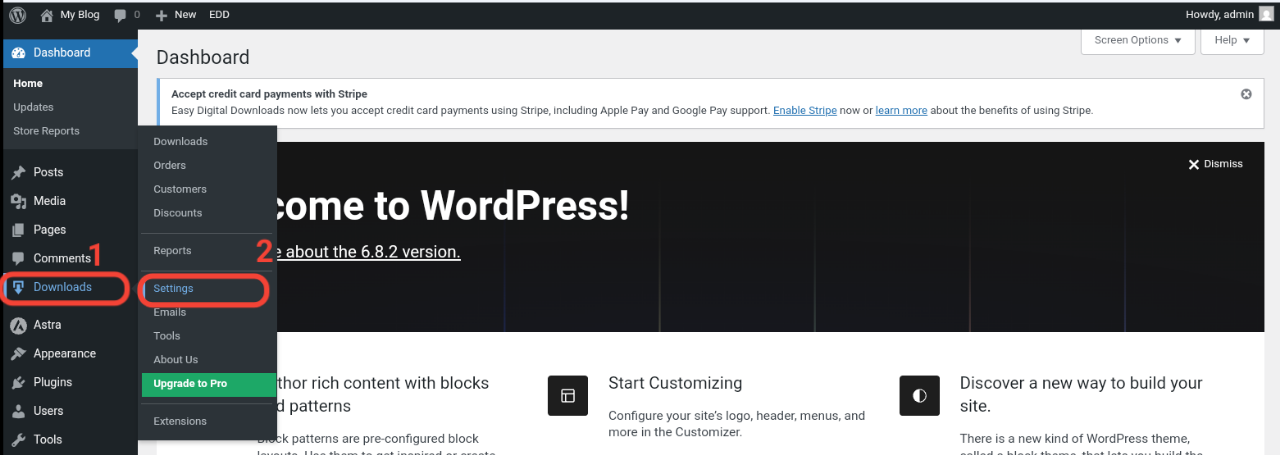Open the EDD admin bar menu
Image resolution: width=1280 pixels, height=455 pixels.
coord(219,15)
